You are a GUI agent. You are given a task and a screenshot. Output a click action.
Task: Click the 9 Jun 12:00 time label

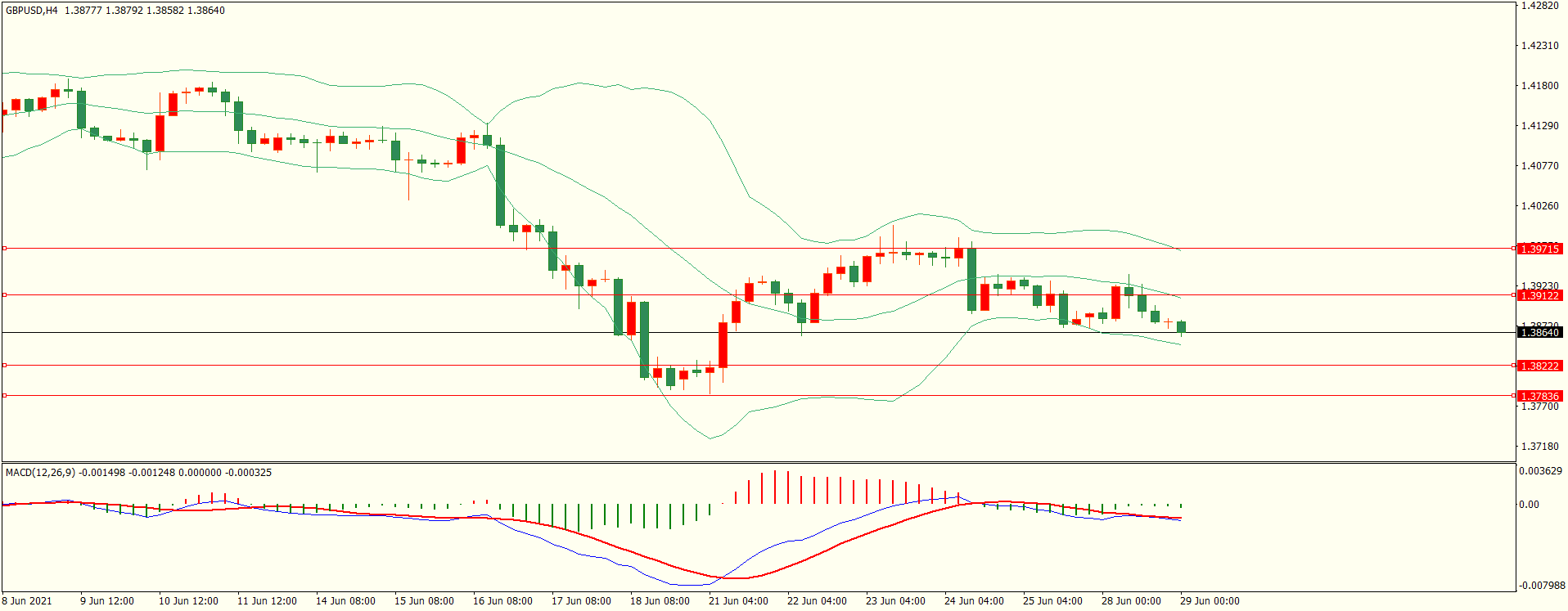[107, 601]
